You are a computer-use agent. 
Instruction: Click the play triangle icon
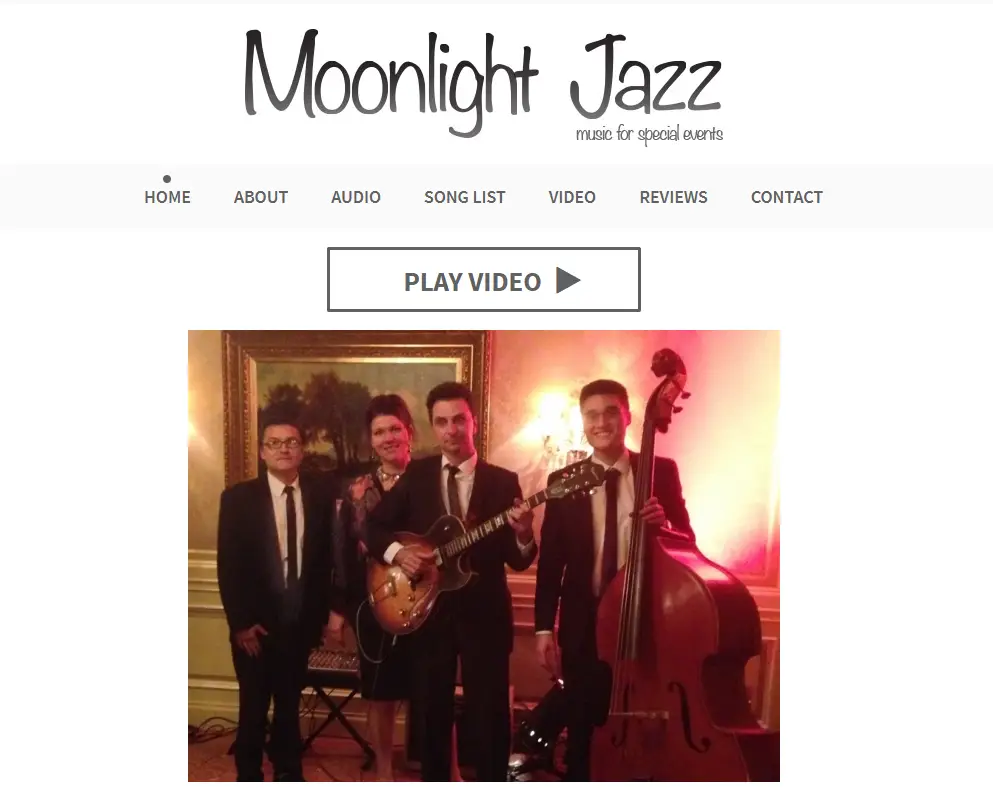(x=568, y=281)
